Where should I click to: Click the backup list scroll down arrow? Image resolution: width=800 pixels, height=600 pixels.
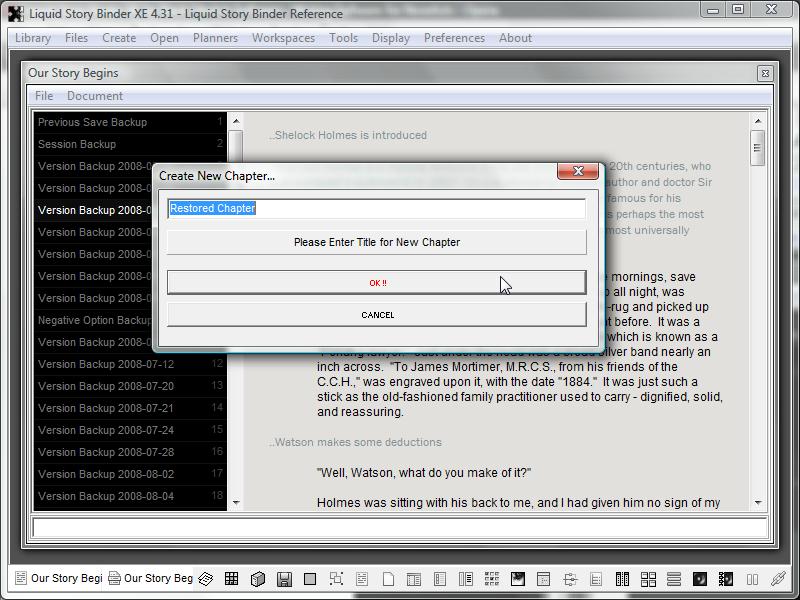tap(236, 502)
